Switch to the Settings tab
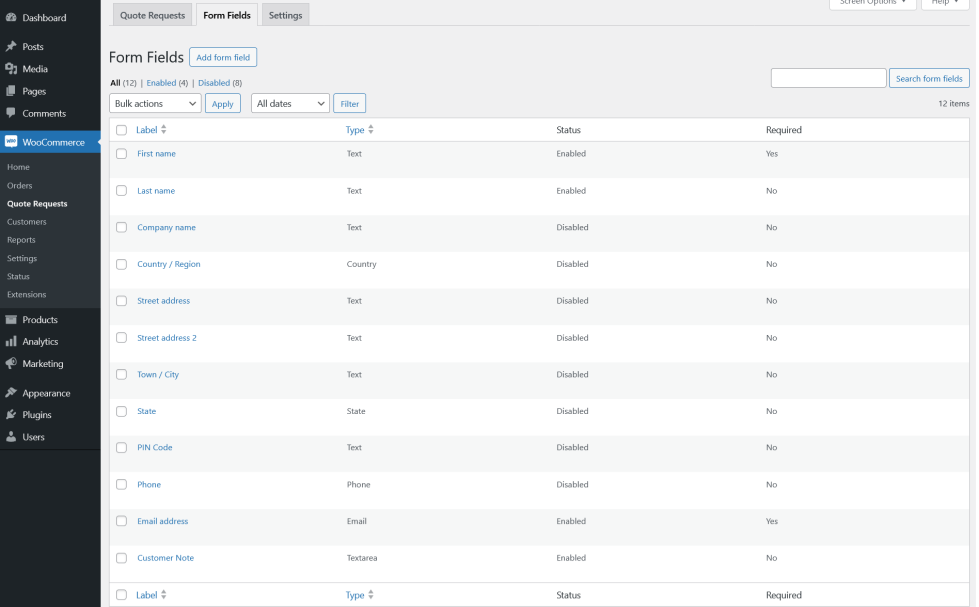The width and height of the screenshot is (979, 607). click(286, 16)
